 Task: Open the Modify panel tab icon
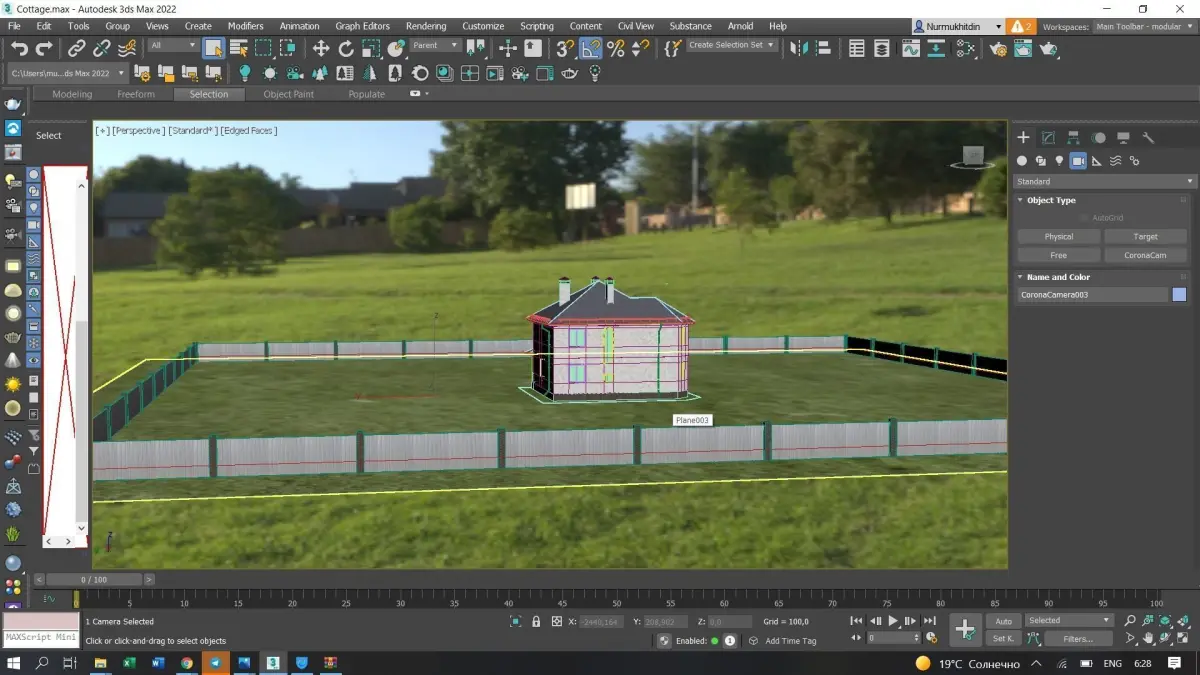pyautogui.click(x=1048, y=138)
